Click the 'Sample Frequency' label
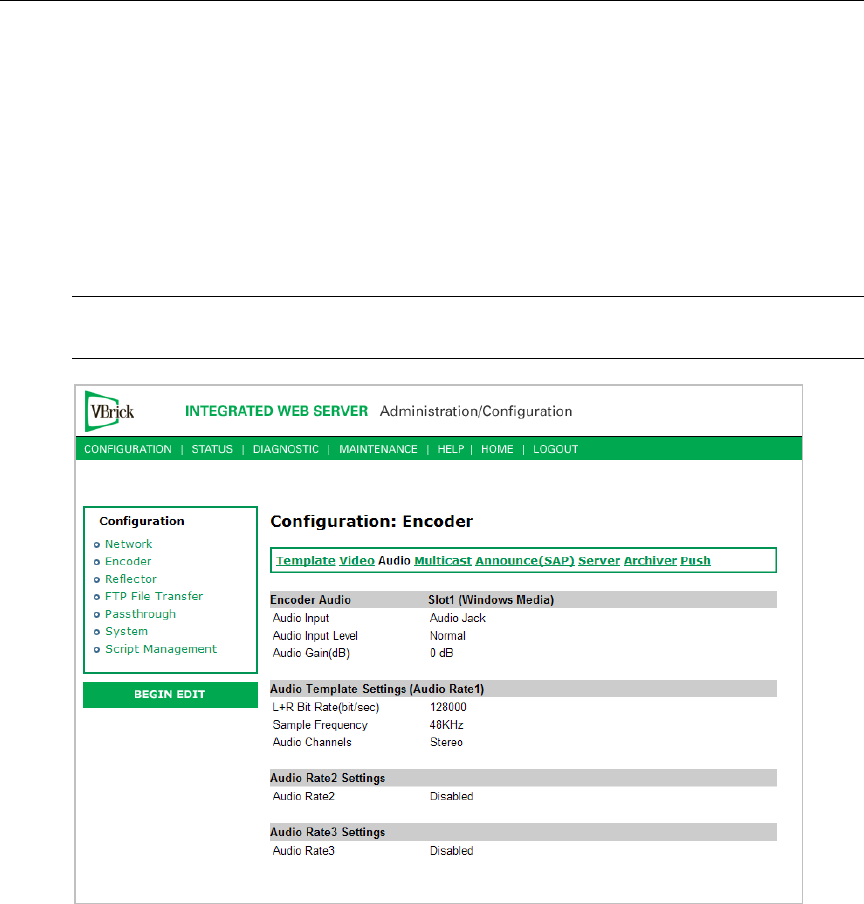Image resolution: width=864 pixels, height=904 pixels. 320,725
